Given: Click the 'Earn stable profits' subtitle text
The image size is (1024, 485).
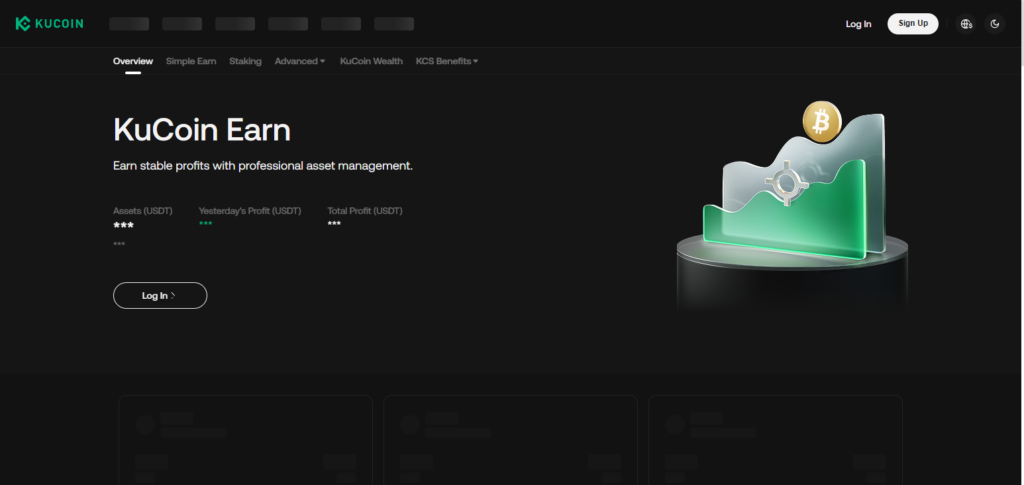Looking at the screenshot, I should 263,166.
